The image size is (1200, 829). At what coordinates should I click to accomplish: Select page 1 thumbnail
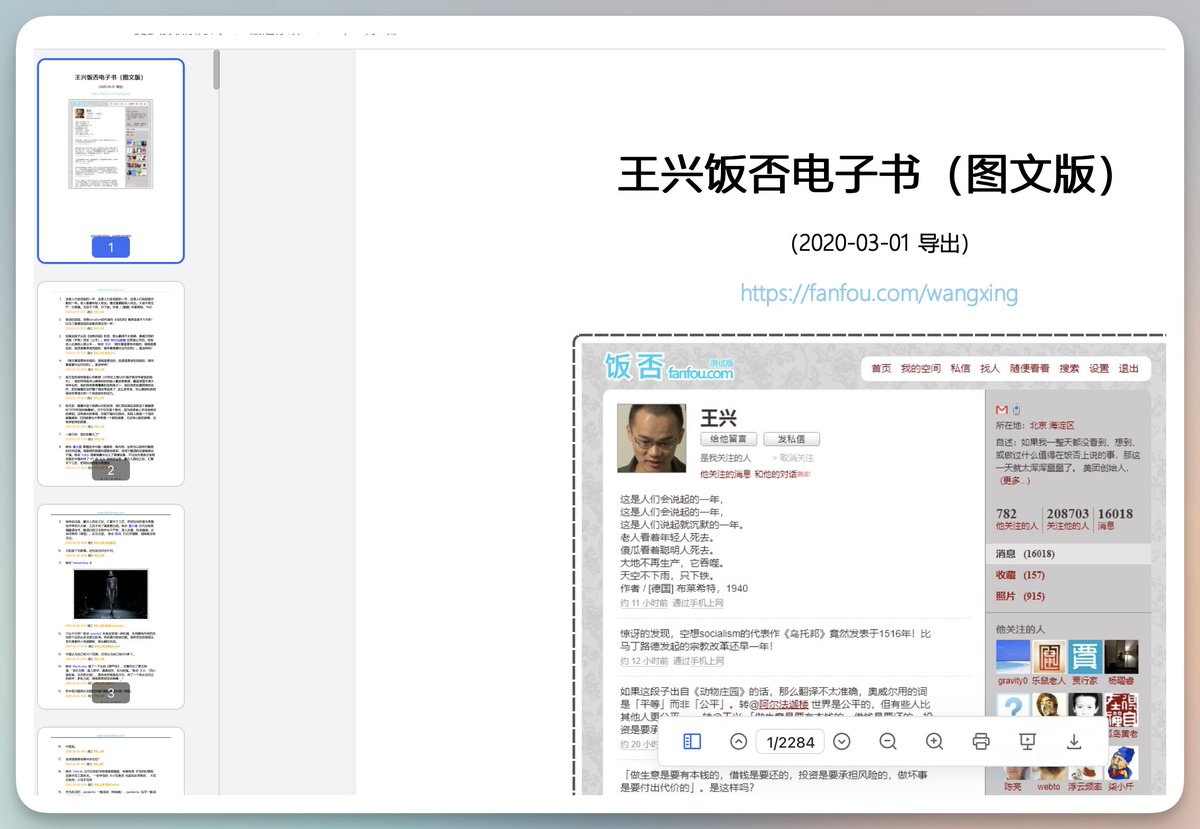[x=111, y=161]
